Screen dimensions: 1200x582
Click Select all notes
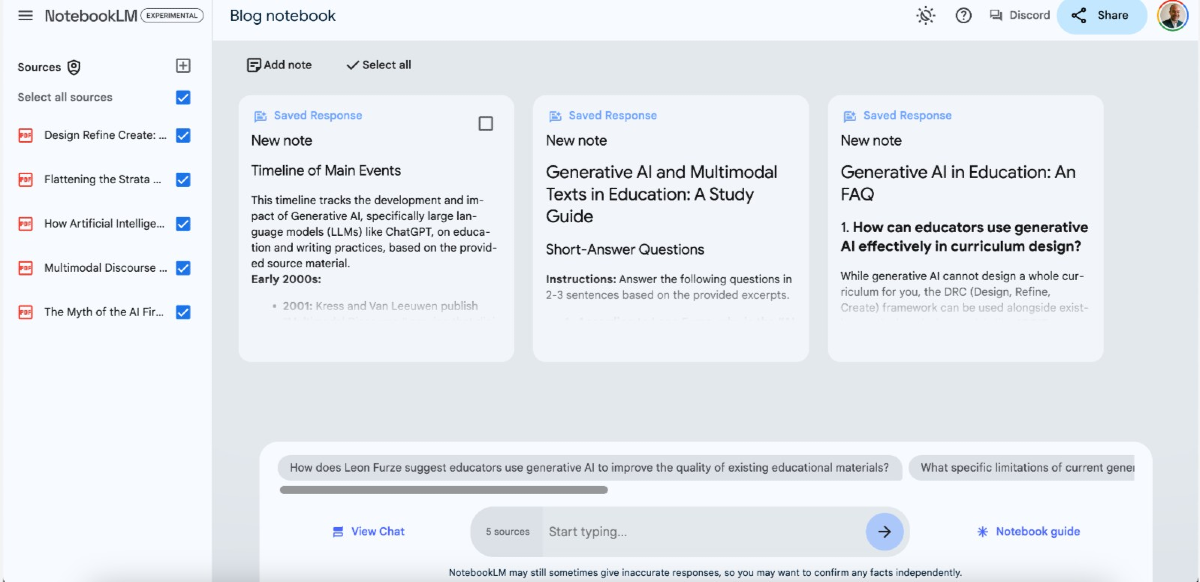(x=378, y=65)
